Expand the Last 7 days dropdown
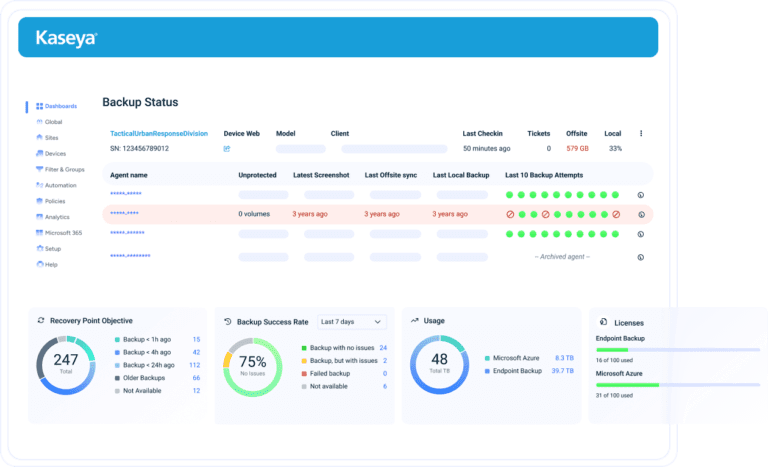The height and width of the screenshot is (467, 768). tap(351, 322)
